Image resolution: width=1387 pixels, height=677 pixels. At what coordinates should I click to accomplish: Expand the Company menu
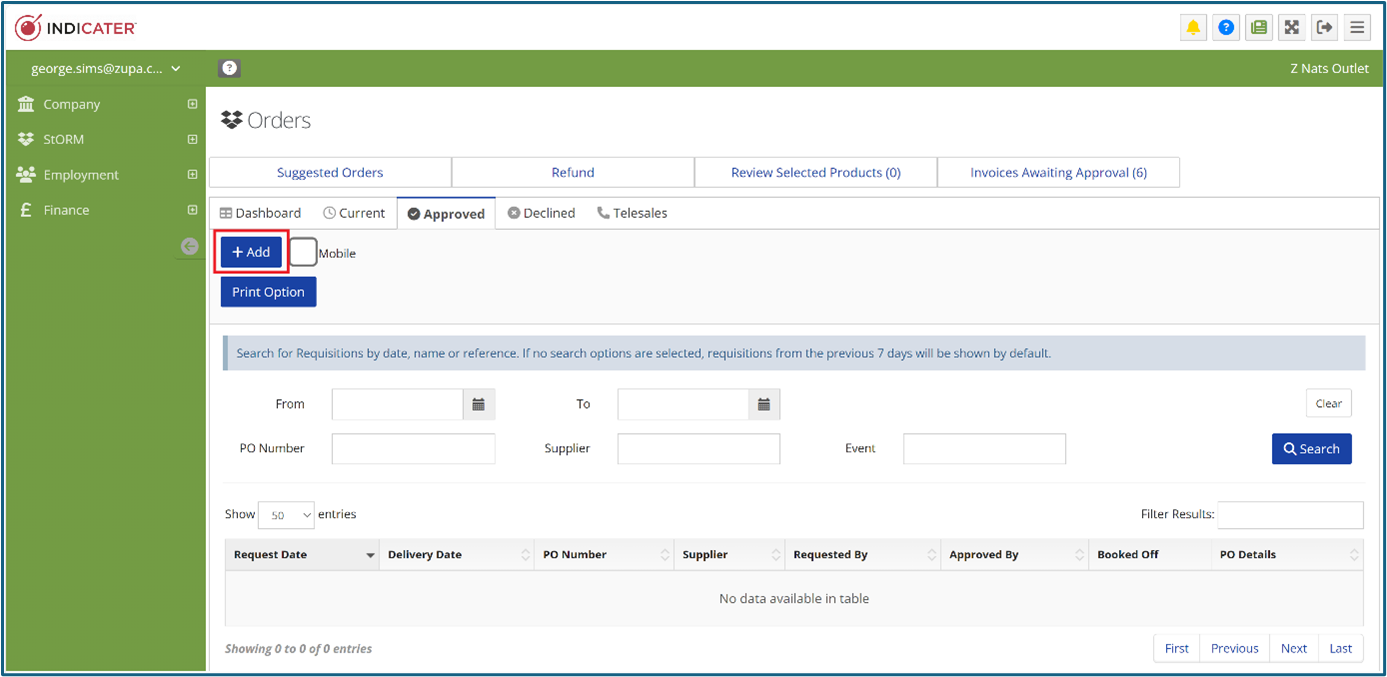coord(108,104)
